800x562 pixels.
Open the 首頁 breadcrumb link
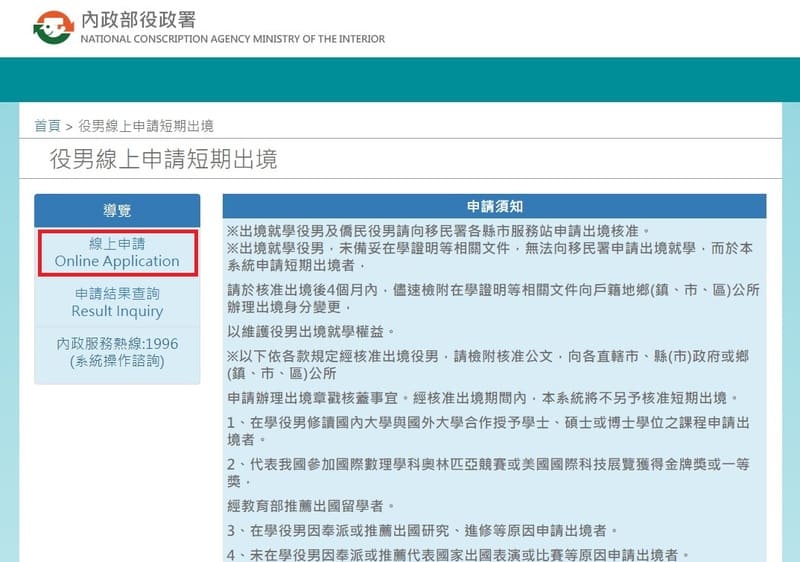47,126
